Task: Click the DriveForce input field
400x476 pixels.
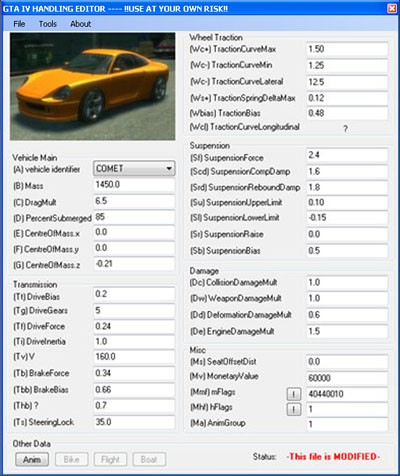Action: (x=134, y=326)
